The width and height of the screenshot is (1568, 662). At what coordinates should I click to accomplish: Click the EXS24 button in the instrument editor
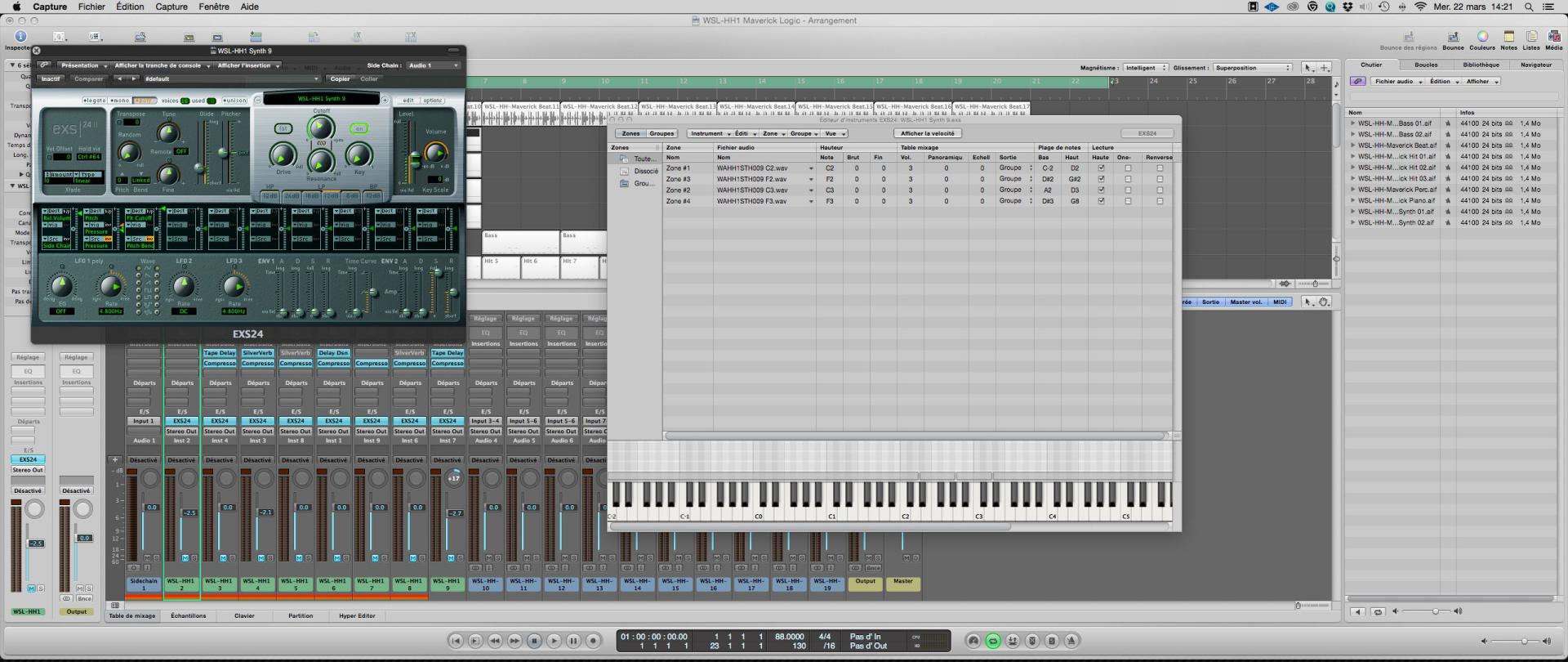(x=1147, y=133)
